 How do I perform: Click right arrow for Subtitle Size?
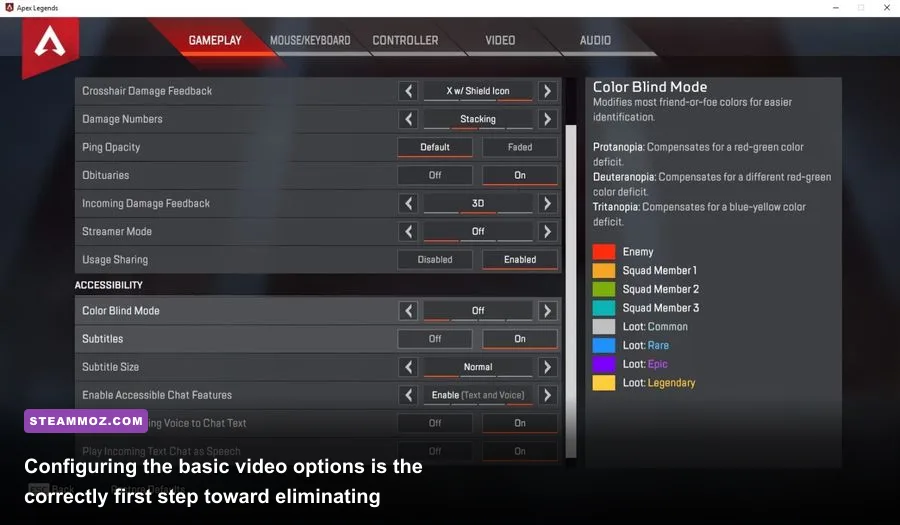(x=548, y=367)
